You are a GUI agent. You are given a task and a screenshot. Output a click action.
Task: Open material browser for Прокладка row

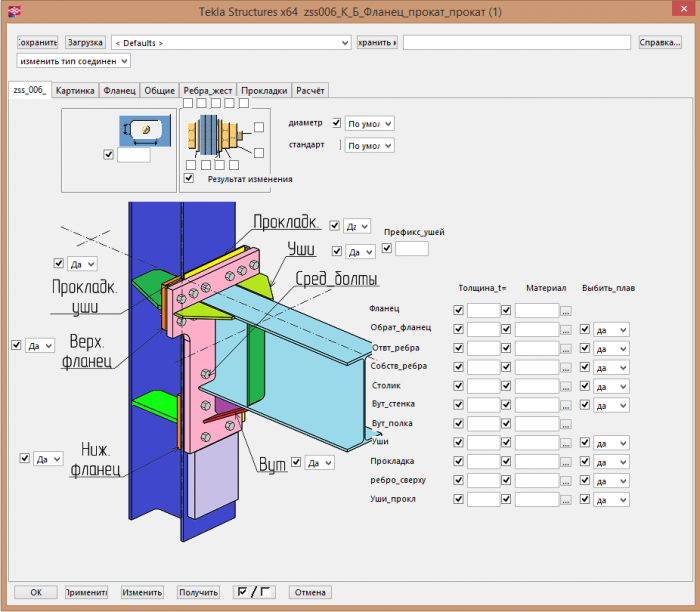(566, 461)
